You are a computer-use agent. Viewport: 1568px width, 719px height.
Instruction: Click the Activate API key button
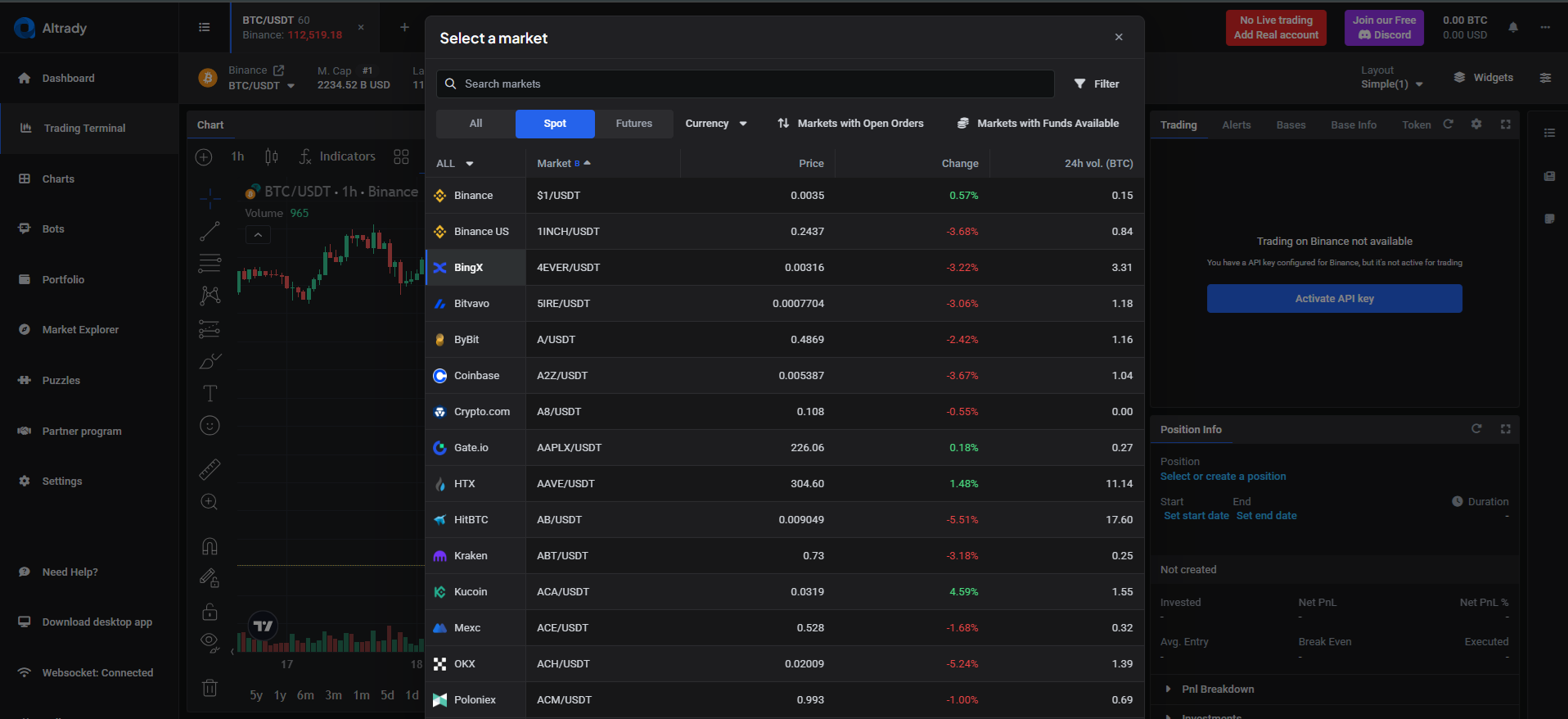pyautogui.click(x=1334, y=299)
